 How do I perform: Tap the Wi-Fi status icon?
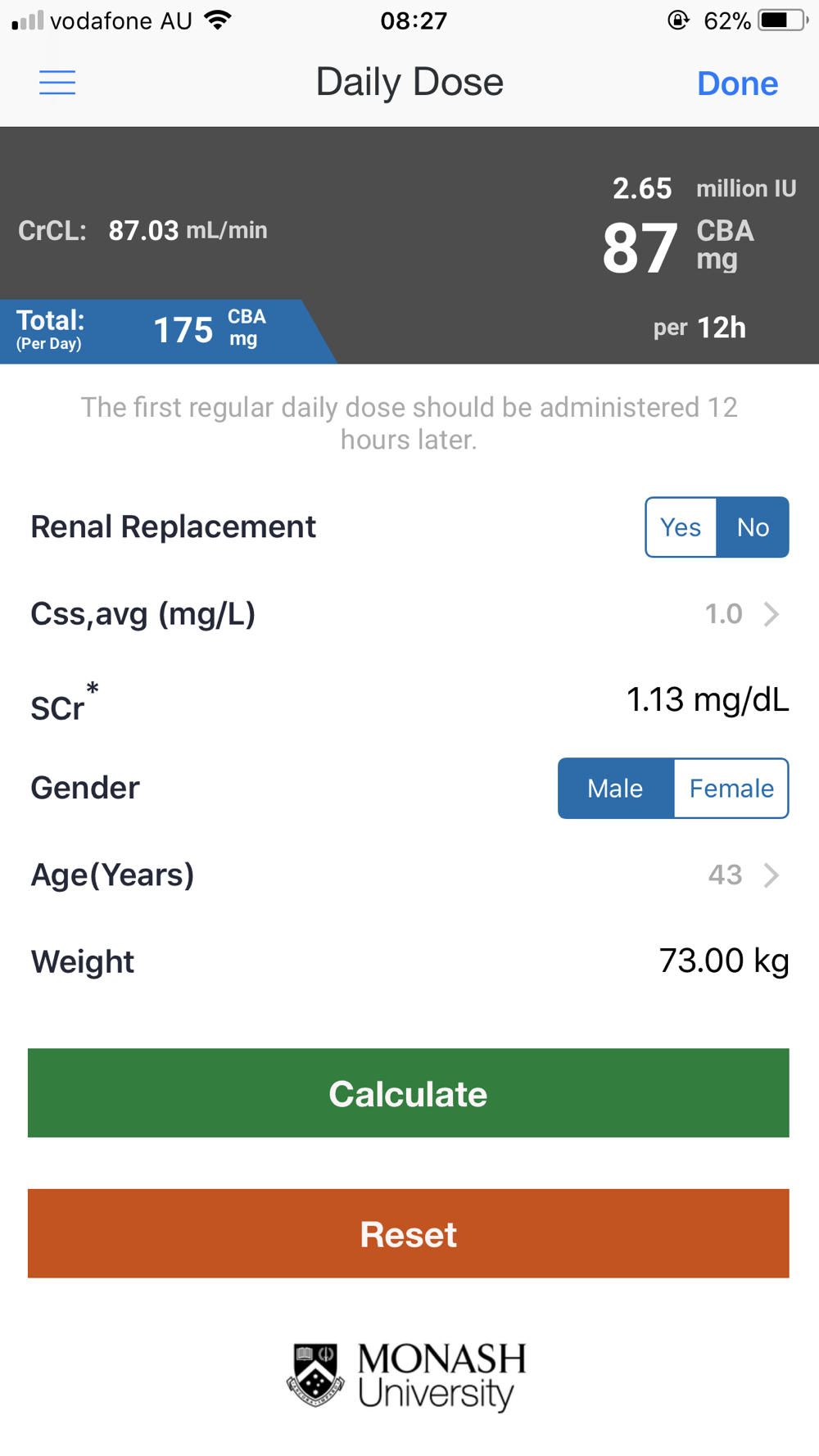click(218, 20)
